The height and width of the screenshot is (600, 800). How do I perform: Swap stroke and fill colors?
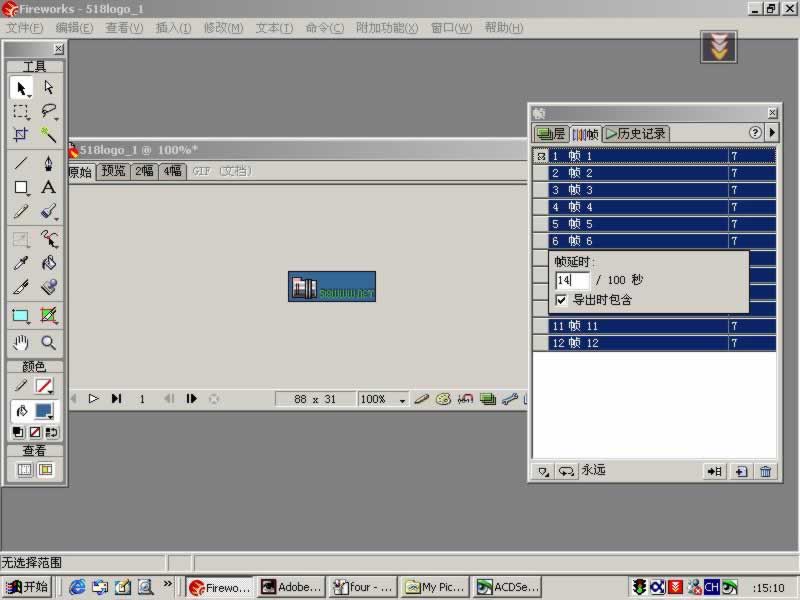point(52,432)
